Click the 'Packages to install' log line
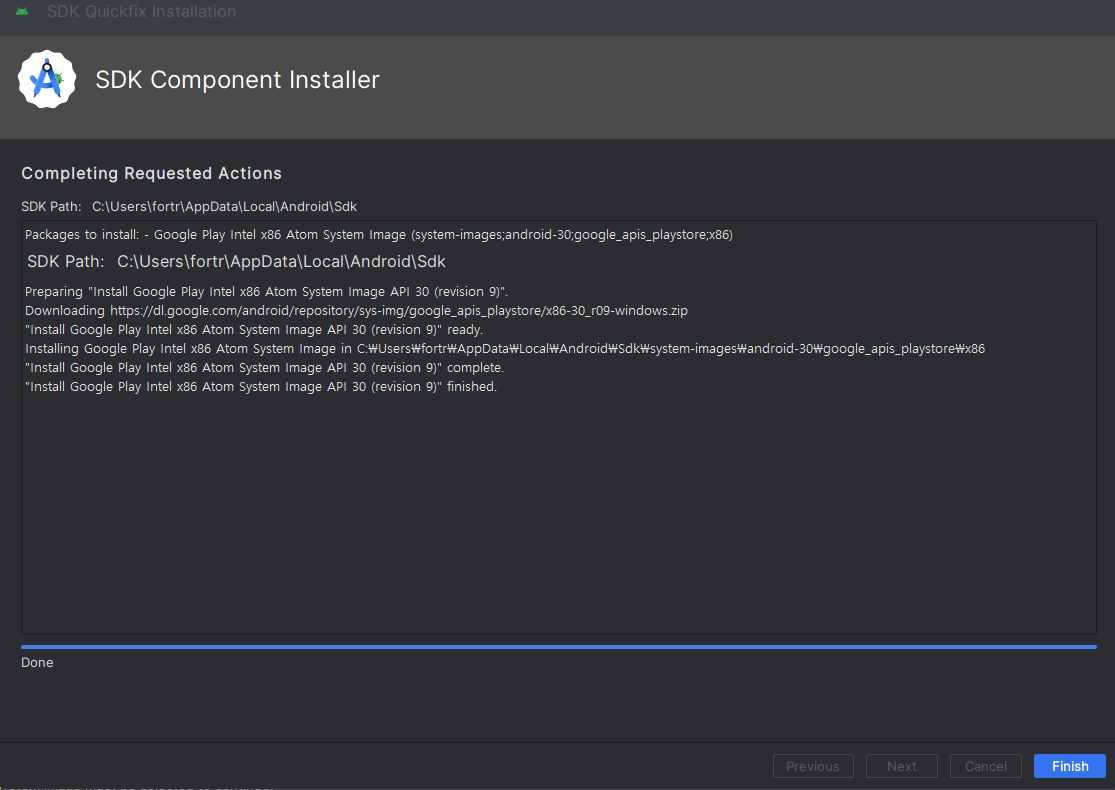The height and width of the screenshot is (790, 1115). click(x=379, y=235)
